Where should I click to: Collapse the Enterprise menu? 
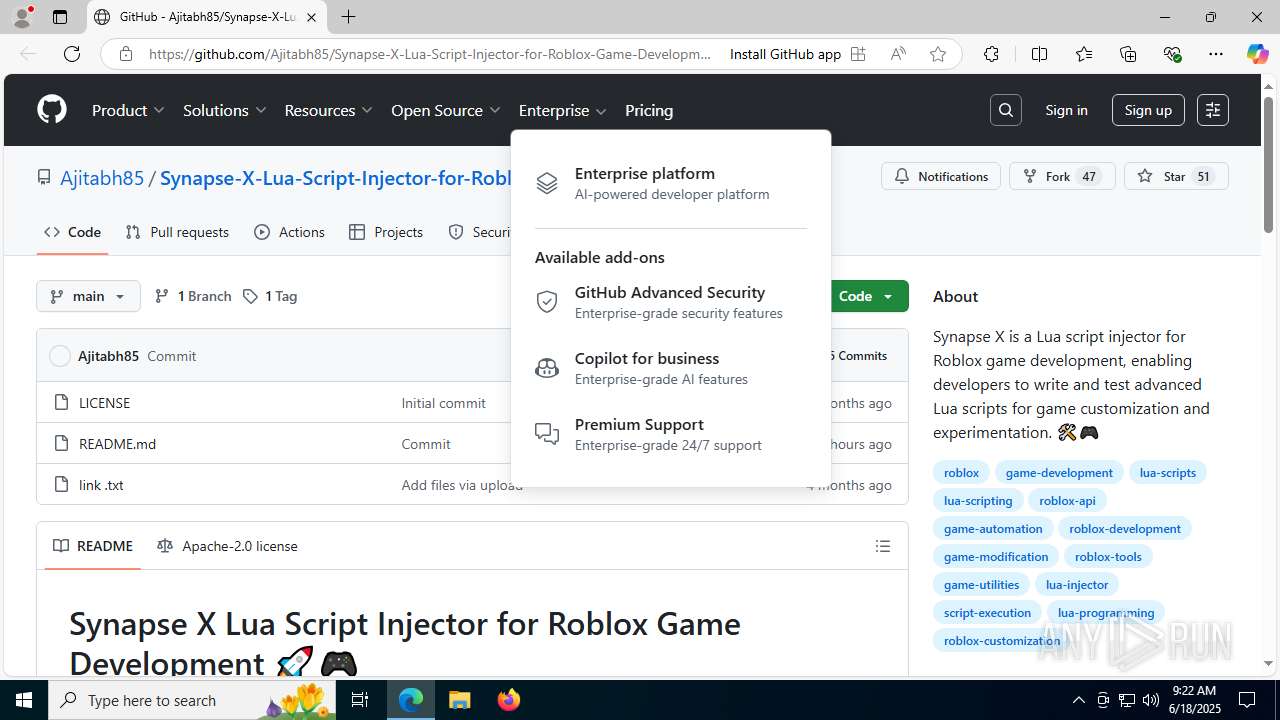tap(563, 110)
